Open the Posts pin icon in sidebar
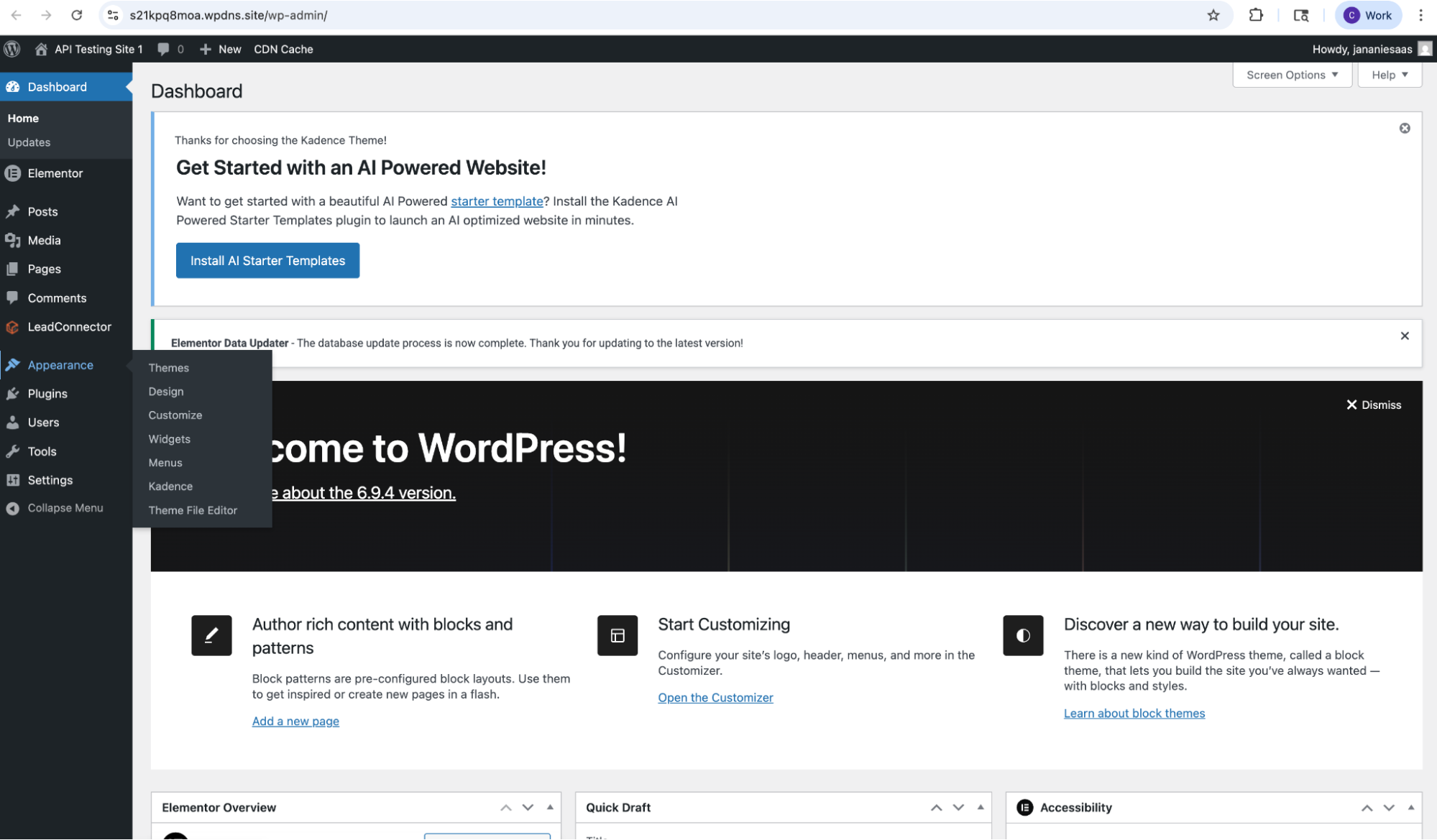This screenshot has height=840, width=1437. [13, 211]
